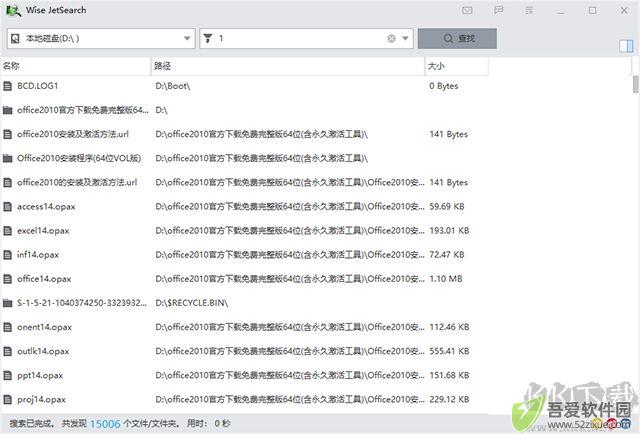
Task: Open the email contact icon in title bar
Action: point(467,10)
